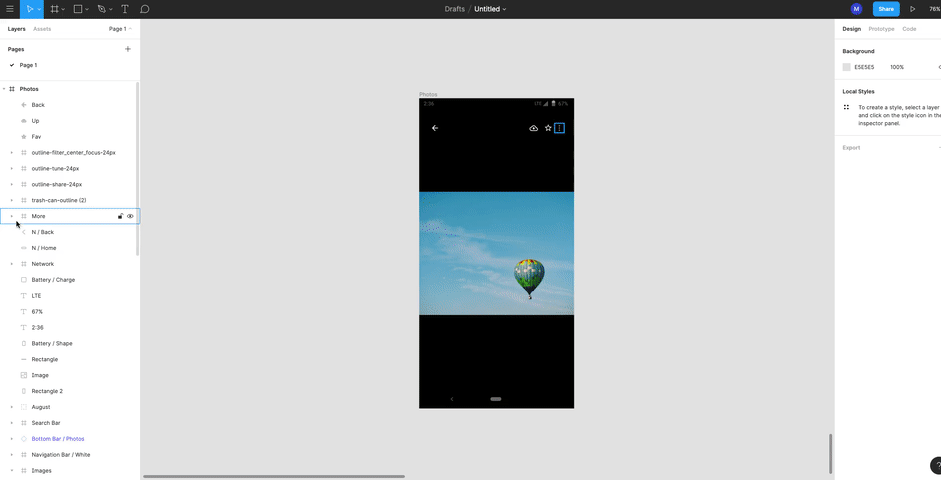Select the Move tool in toolbar
This screenshot has height=480, width=941.
pyautogui.click(x=29, y=9)
